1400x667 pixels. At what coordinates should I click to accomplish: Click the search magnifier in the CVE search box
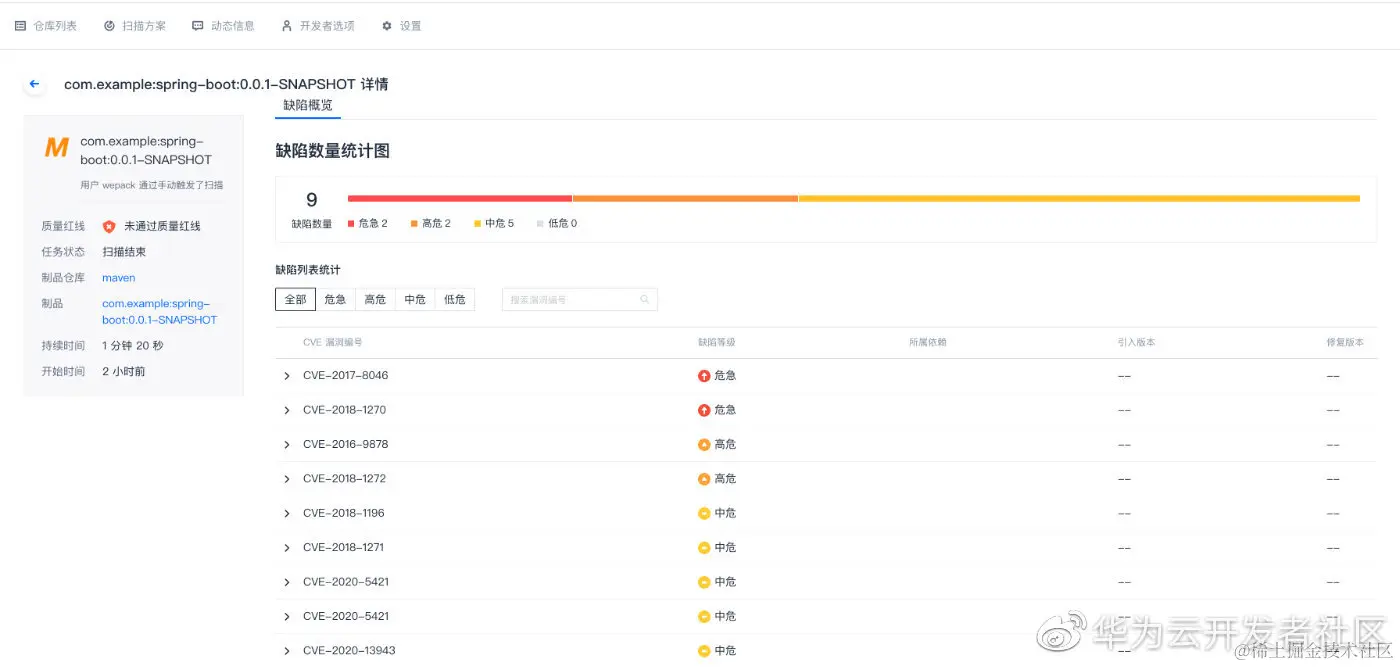[646, 298]
